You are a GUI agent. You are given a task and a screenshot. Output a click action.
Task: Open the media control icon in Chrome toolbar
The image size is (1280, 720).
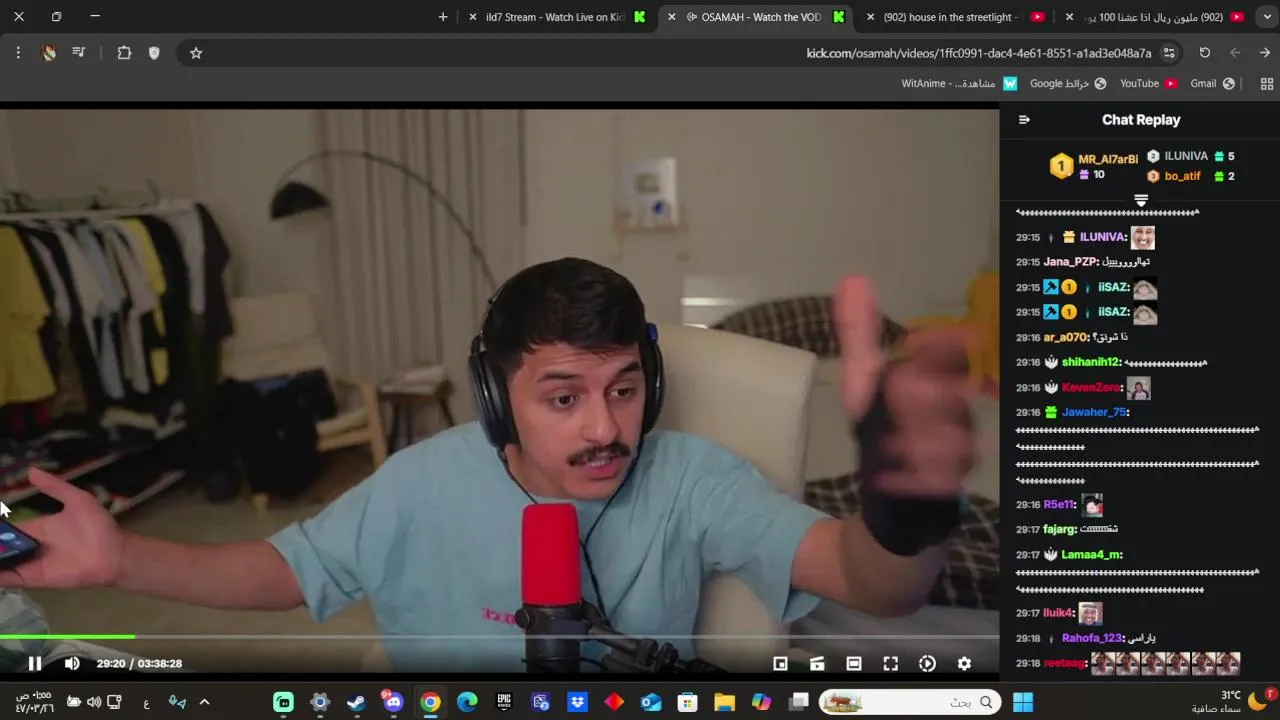(x=79, y=53)
